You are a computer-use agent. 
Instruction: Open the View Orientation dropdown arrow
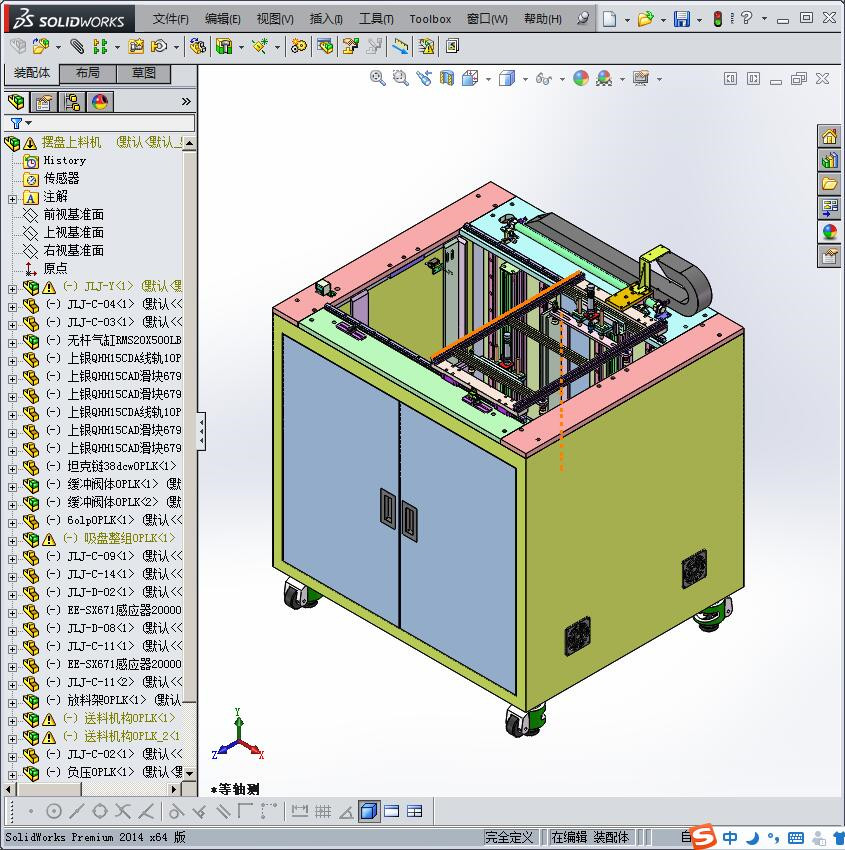[x=488, y=79]
